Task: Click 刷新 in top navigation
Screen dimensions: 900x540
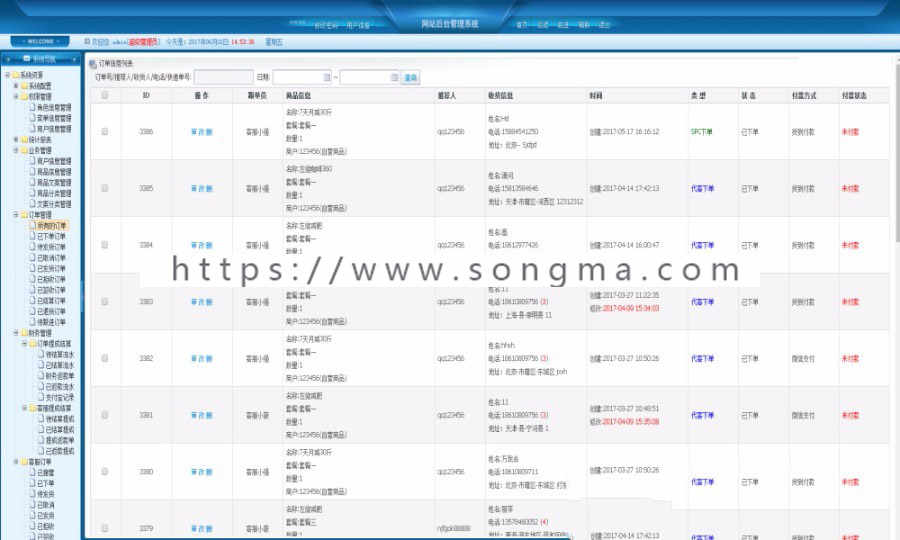Action: click(584, 25)
